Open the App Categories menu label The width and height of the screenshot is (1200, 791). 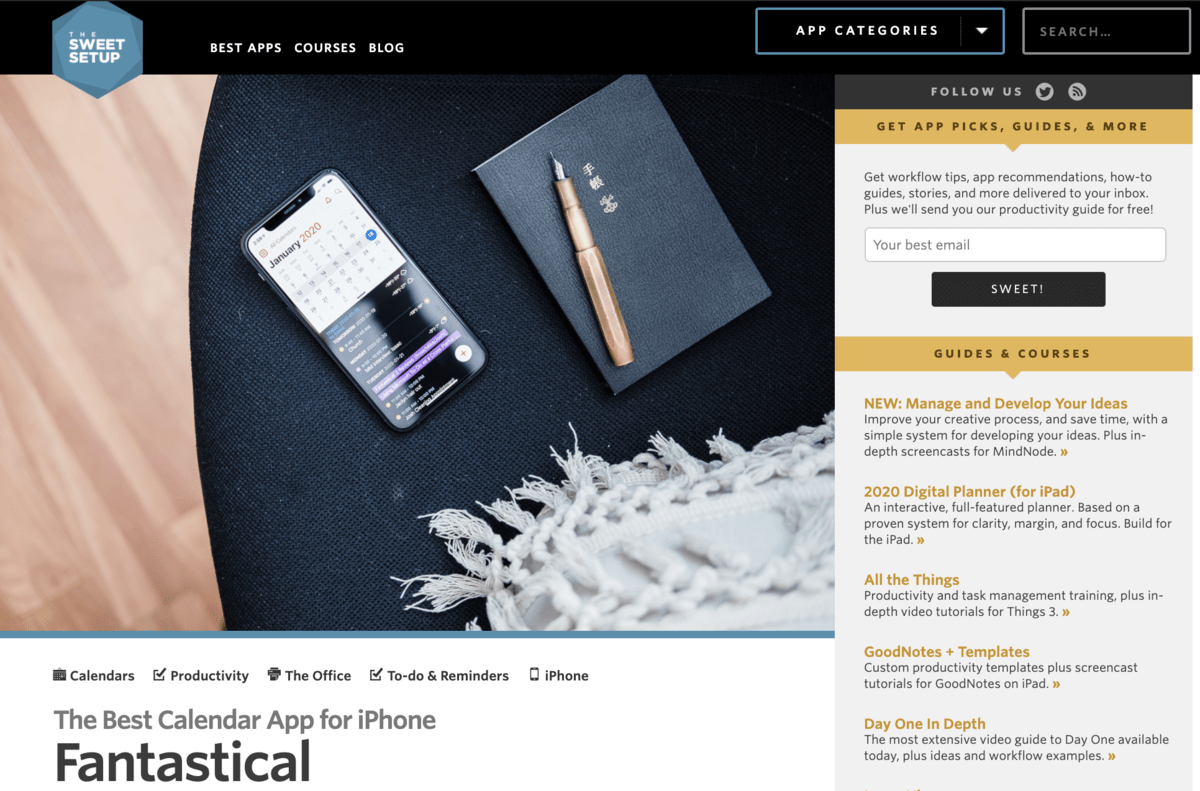tap(867, 31)
